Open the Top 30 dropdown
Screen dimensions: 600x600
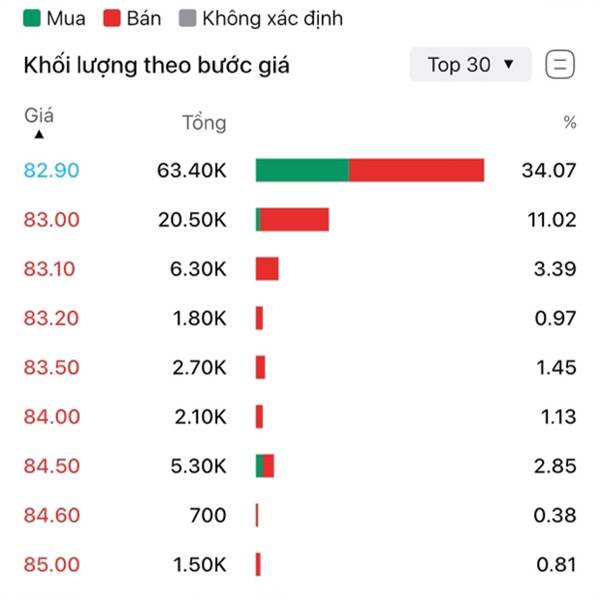(x=471, y=65)
